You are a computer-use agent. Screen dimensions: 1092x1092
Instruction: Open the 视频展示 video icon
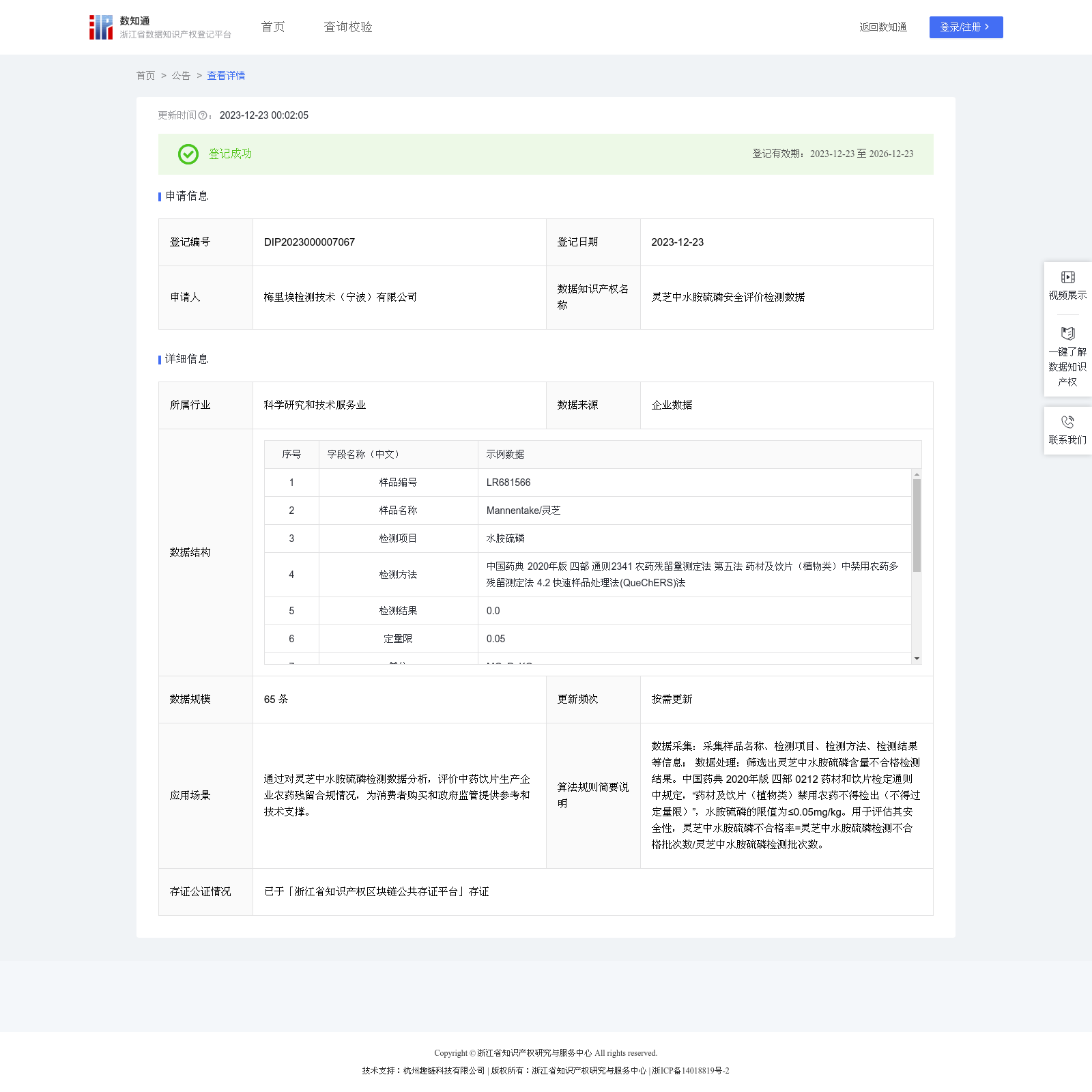[1067, 277]
